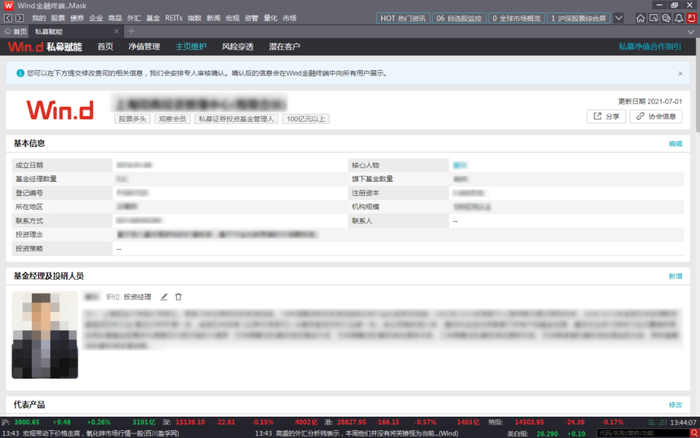Switch to 风险穿透 section

coord(238,46)
